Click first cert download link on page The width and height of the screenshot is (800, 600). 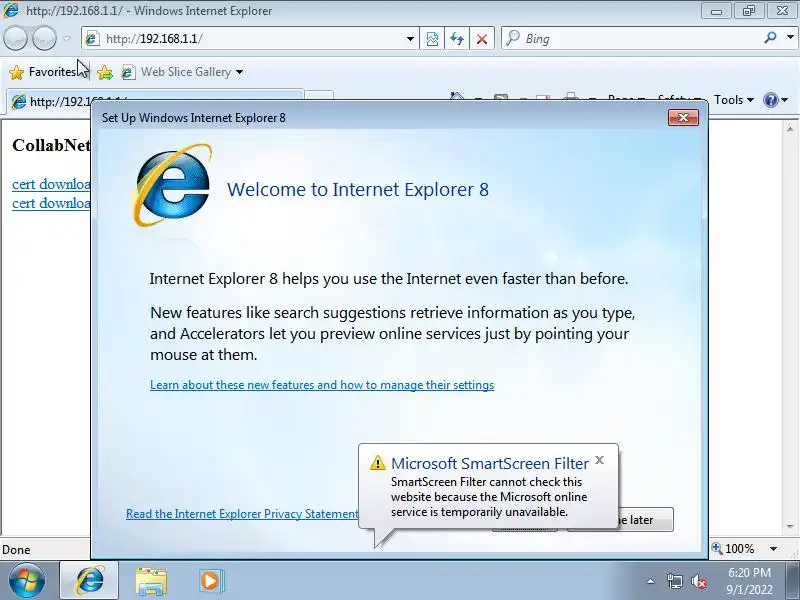51,184
